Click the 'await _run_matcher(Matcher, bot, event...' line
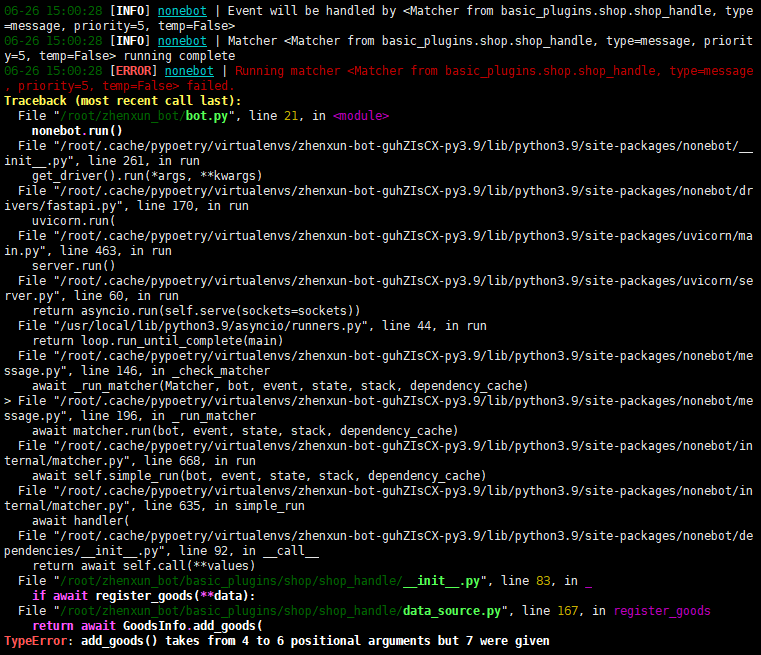The width and height of the screenshot is (761, 655). pos(280,386)
